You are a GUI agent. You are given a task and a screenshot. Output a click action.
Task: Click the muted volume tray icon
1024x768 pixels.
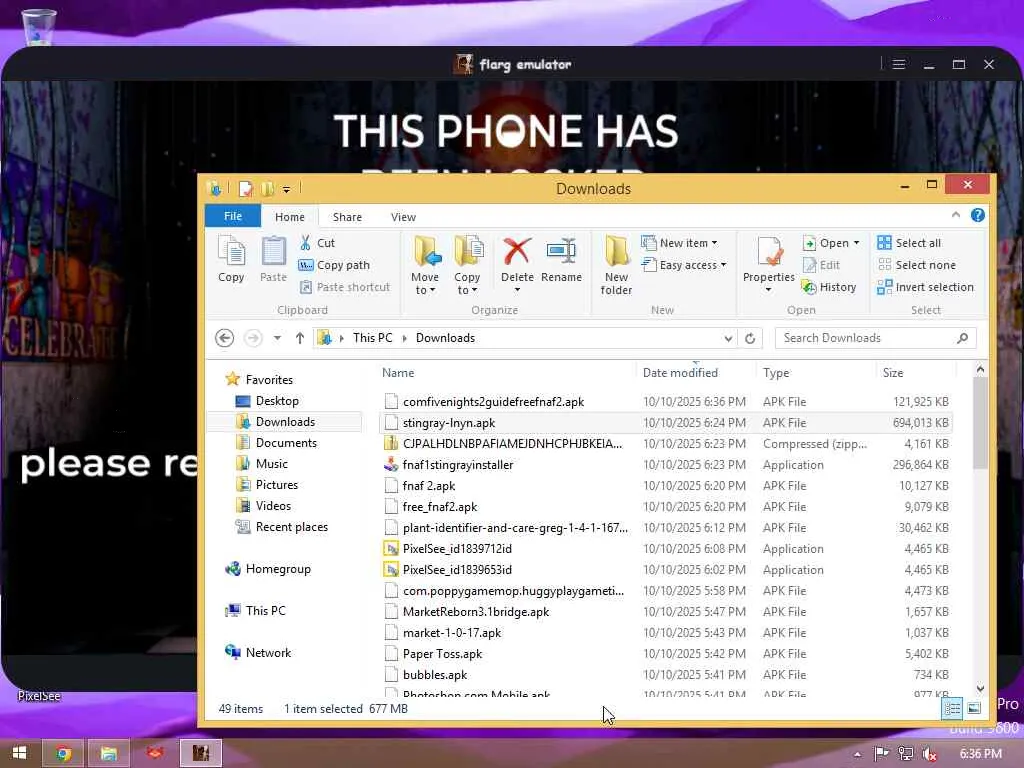[929, 754]
